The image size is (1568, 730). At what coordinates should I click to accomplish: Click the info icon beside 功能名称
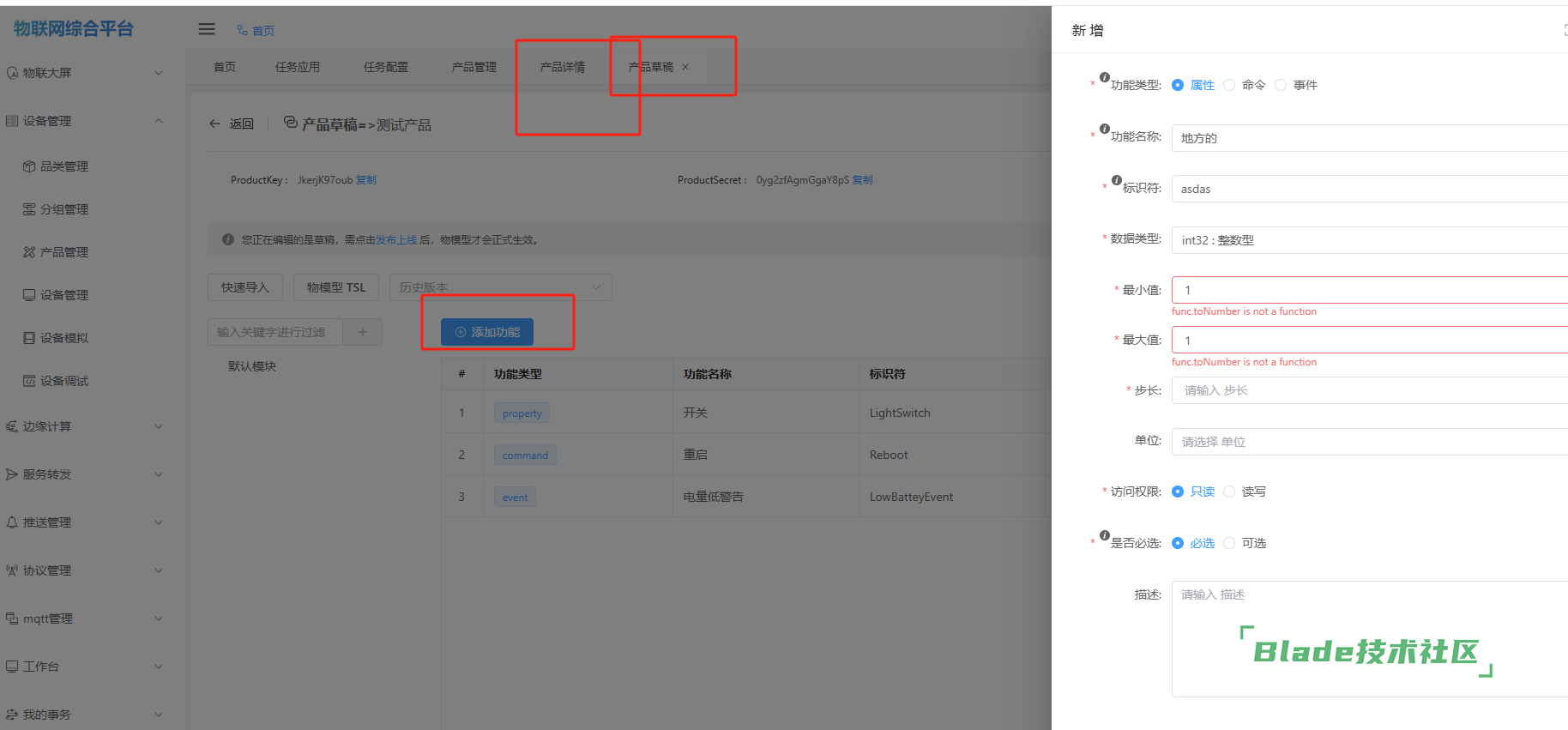(x=1105, y=129)
